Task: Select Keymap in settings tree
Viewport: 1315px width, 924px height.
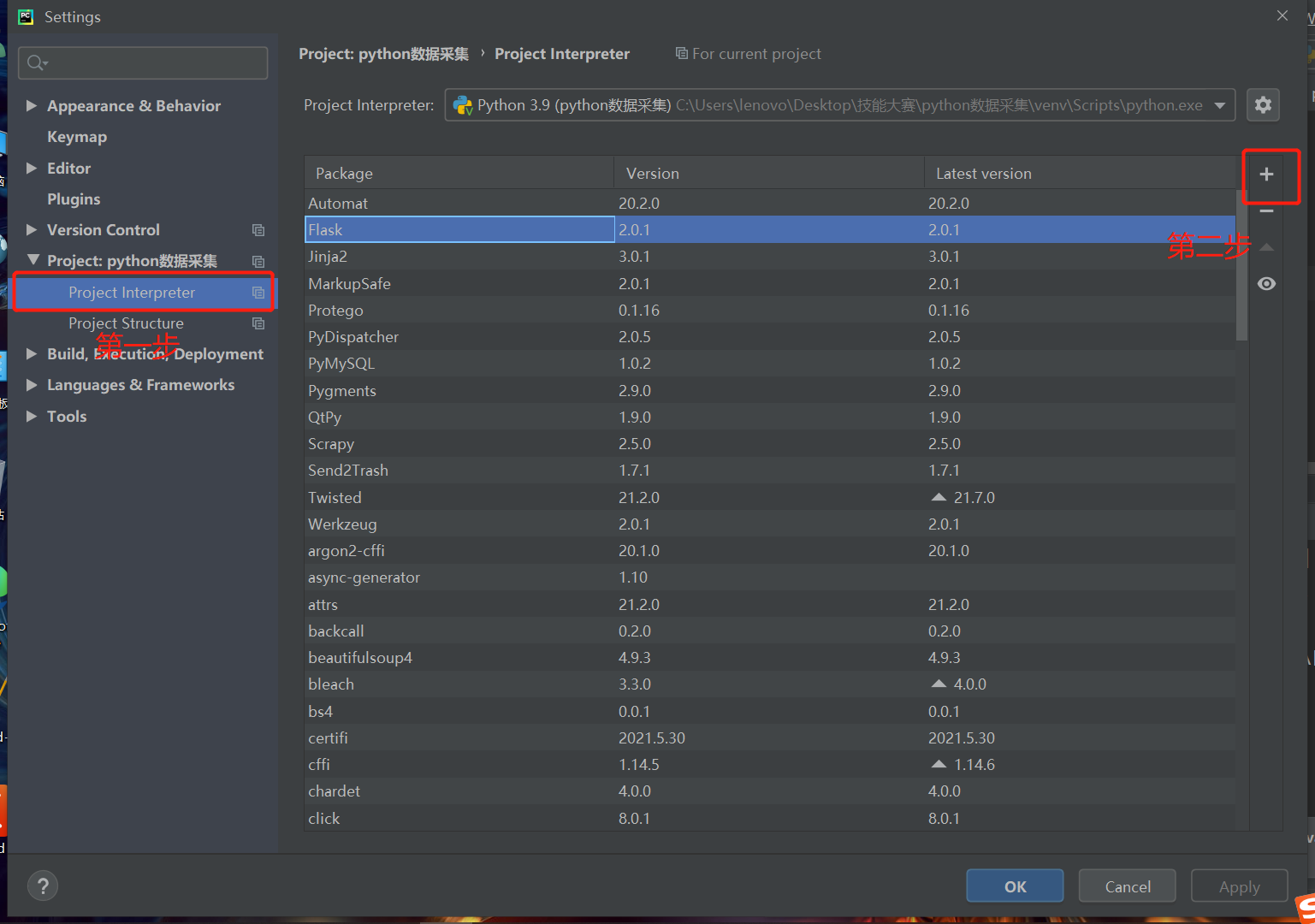Action: click(x=77, y=137)
